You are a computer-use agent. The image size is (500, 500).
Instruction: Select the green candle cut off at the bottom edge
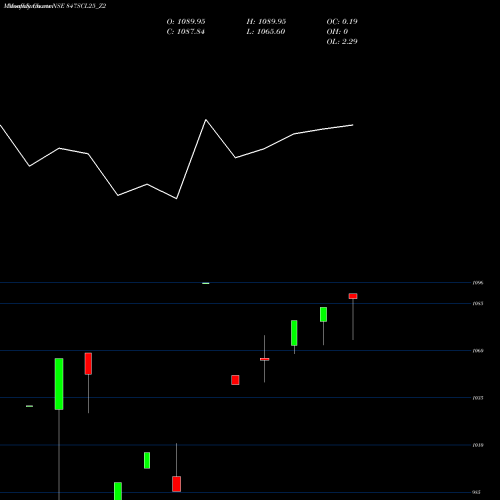pos(118,491)
